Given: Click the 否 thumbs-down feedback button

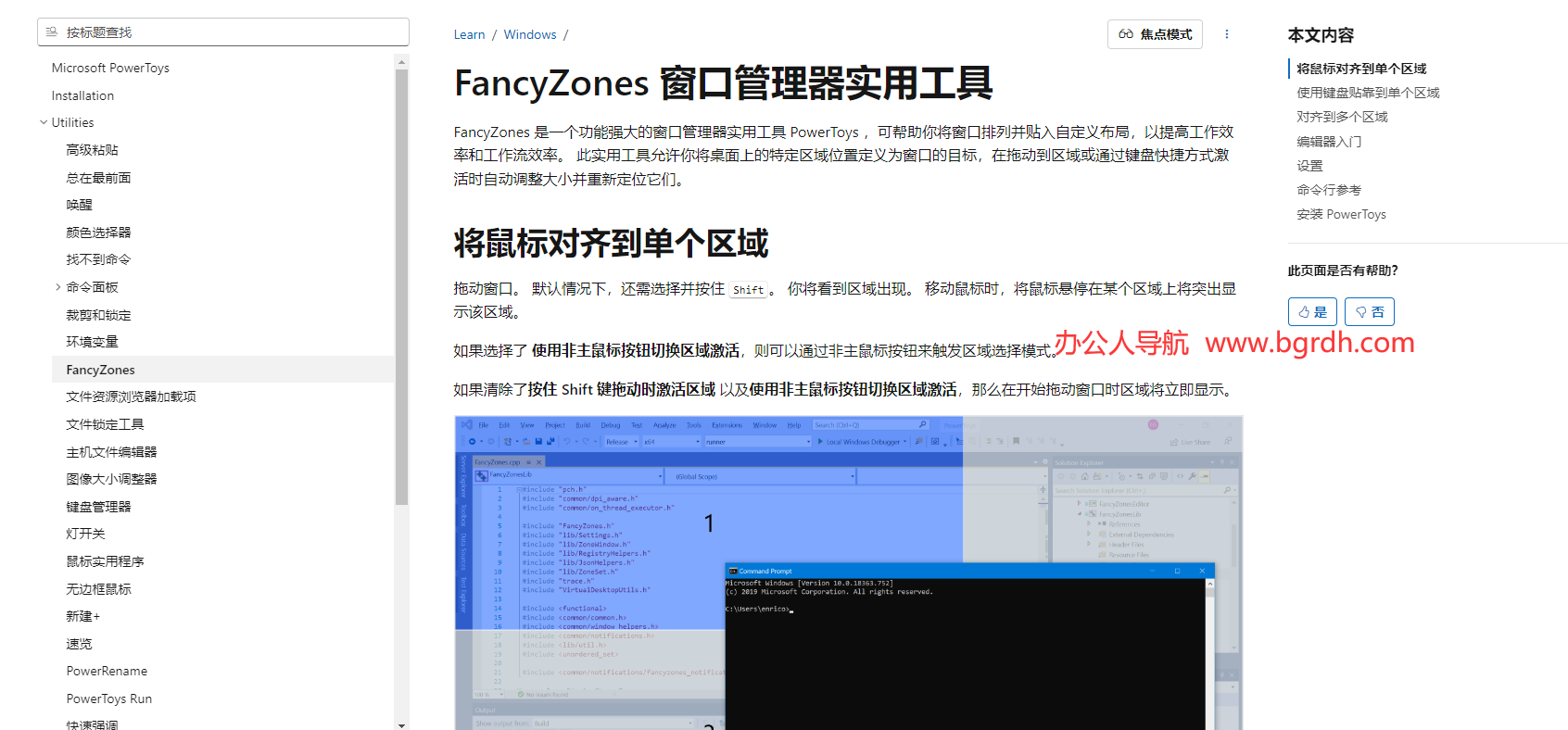Looking at the screenshot, I should click(1369, 312).
